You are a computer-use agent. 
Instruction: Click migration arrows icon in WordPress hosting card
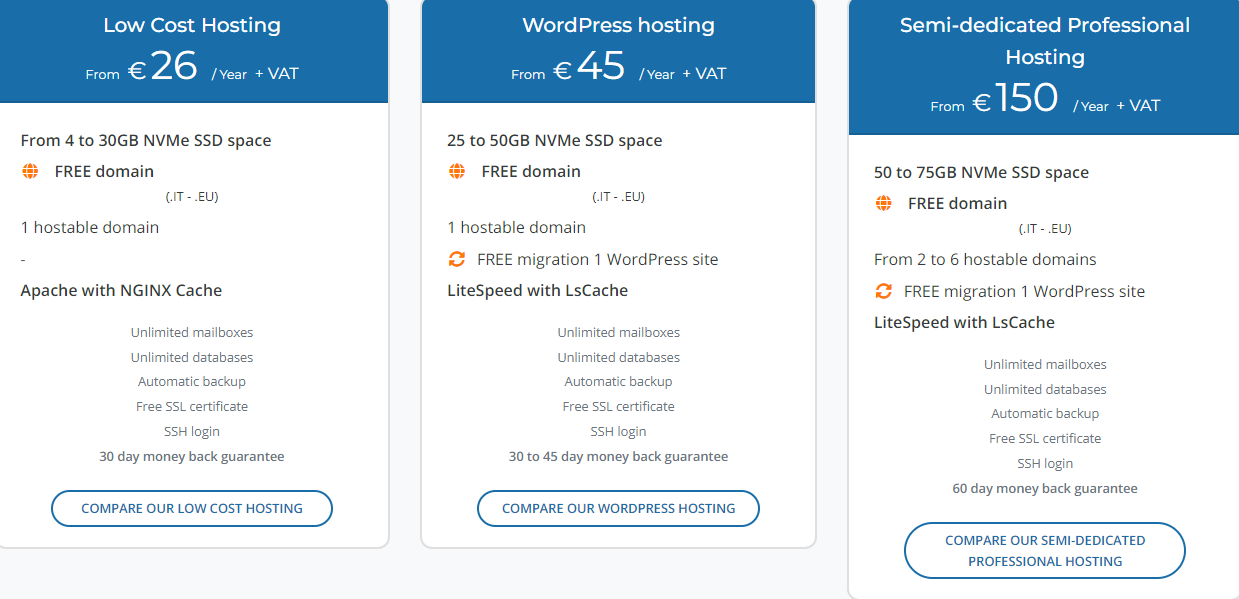[457, 259]
